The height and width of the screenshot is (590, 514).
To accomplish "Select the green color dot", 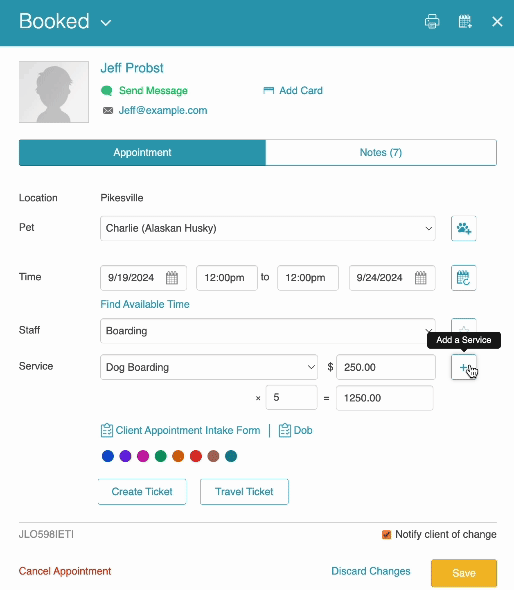I will (161, 456).
